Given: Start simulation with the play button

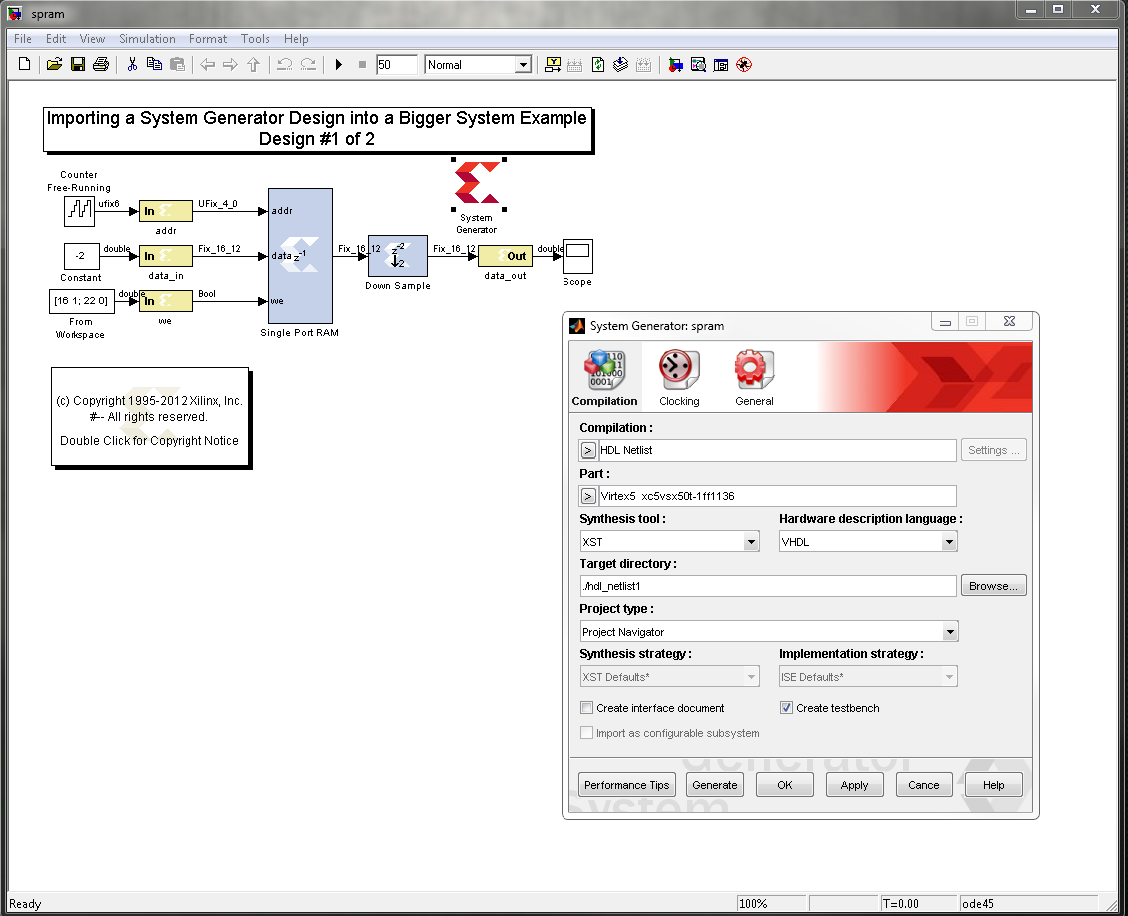Looking at the screenshot, I should click(339, 65).
